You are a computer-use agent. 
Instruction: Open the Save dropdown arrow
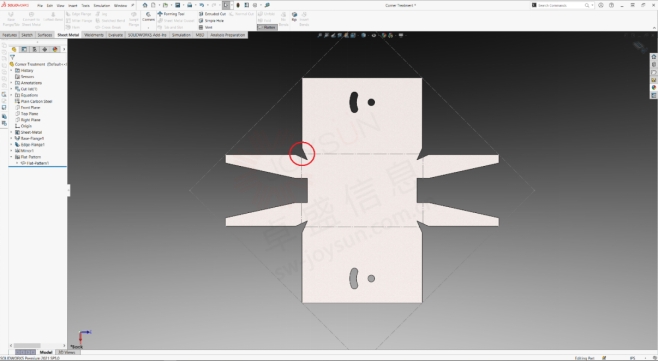coord(183,5)
